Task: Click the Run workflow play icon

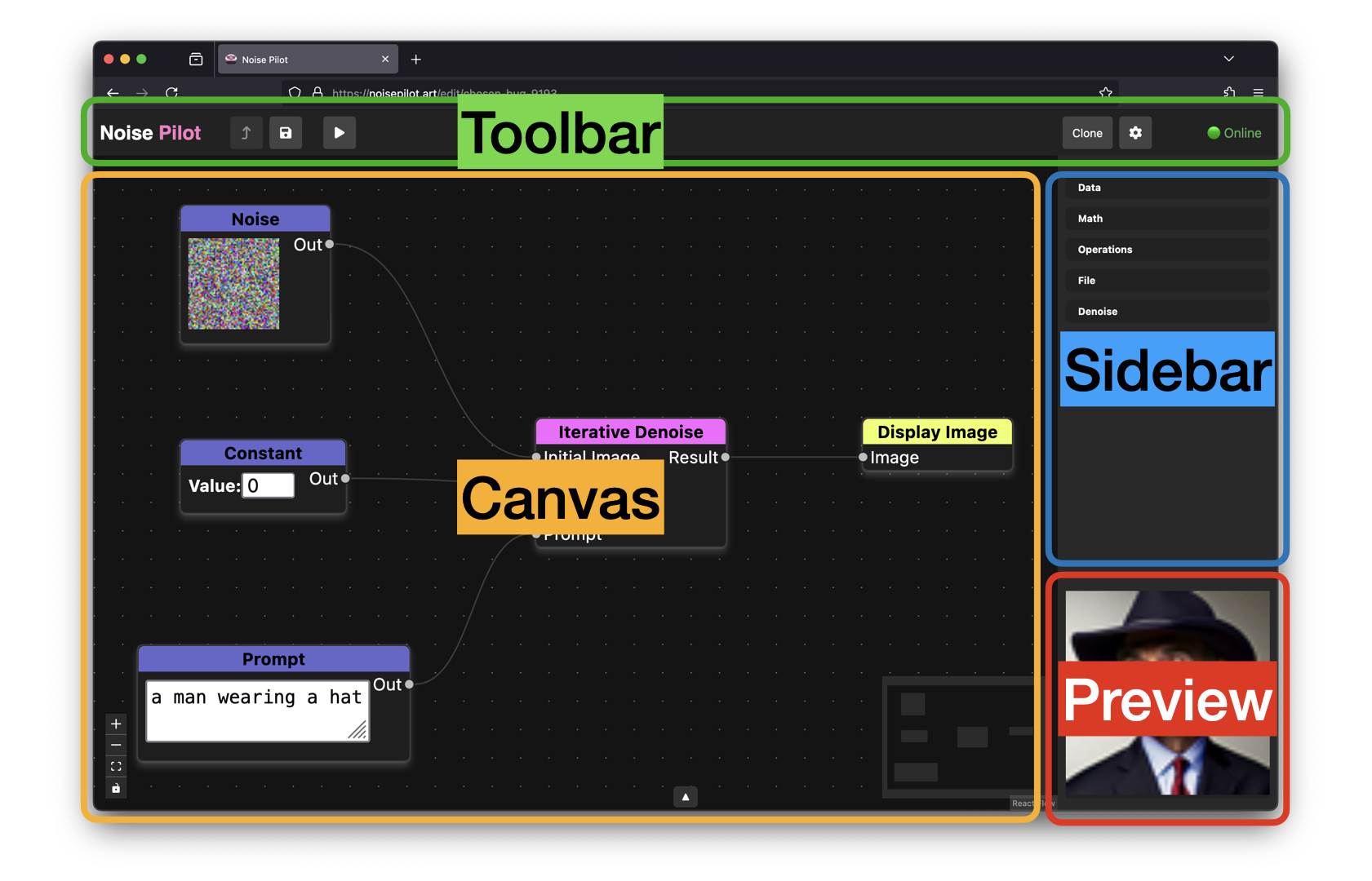Action: click(340, 132)
